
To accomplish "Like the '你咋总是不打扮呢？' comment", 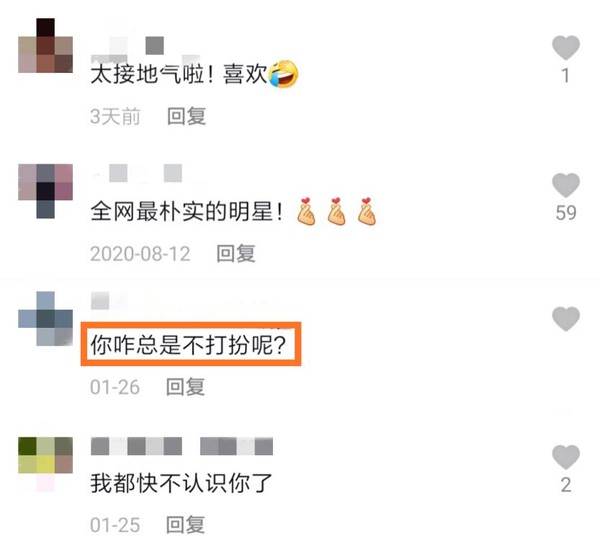I will click(566, 319).
